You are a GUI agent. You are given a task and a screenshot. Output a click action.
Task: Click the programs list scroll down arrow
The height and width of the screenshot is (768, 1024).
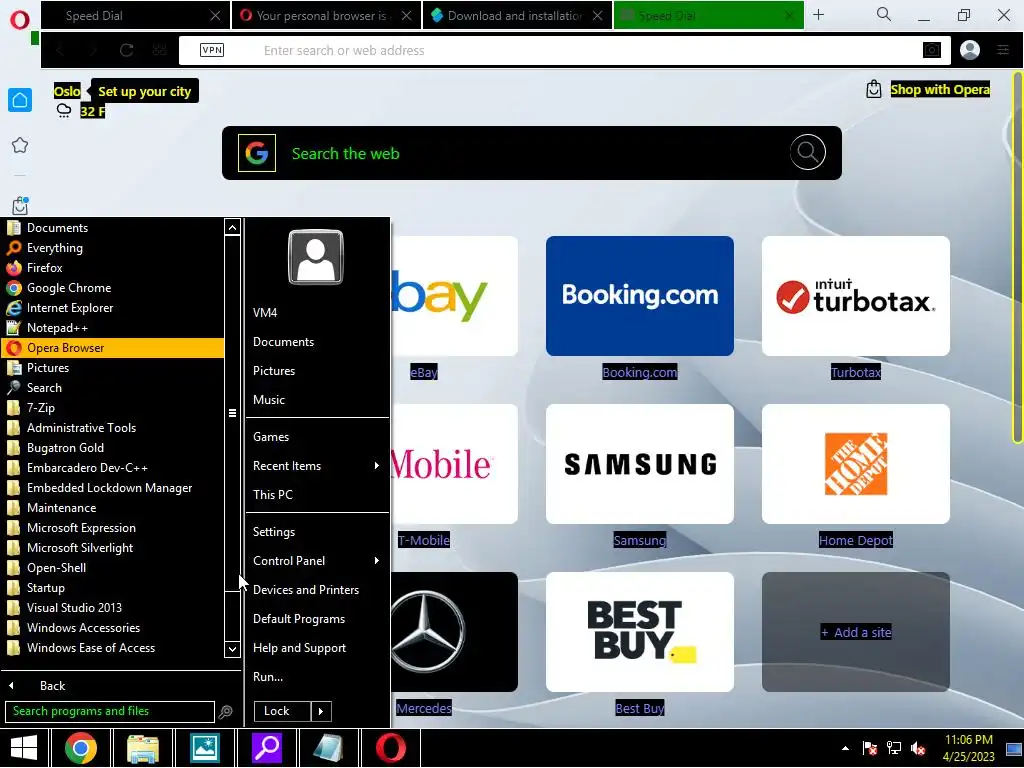[232, 648]
